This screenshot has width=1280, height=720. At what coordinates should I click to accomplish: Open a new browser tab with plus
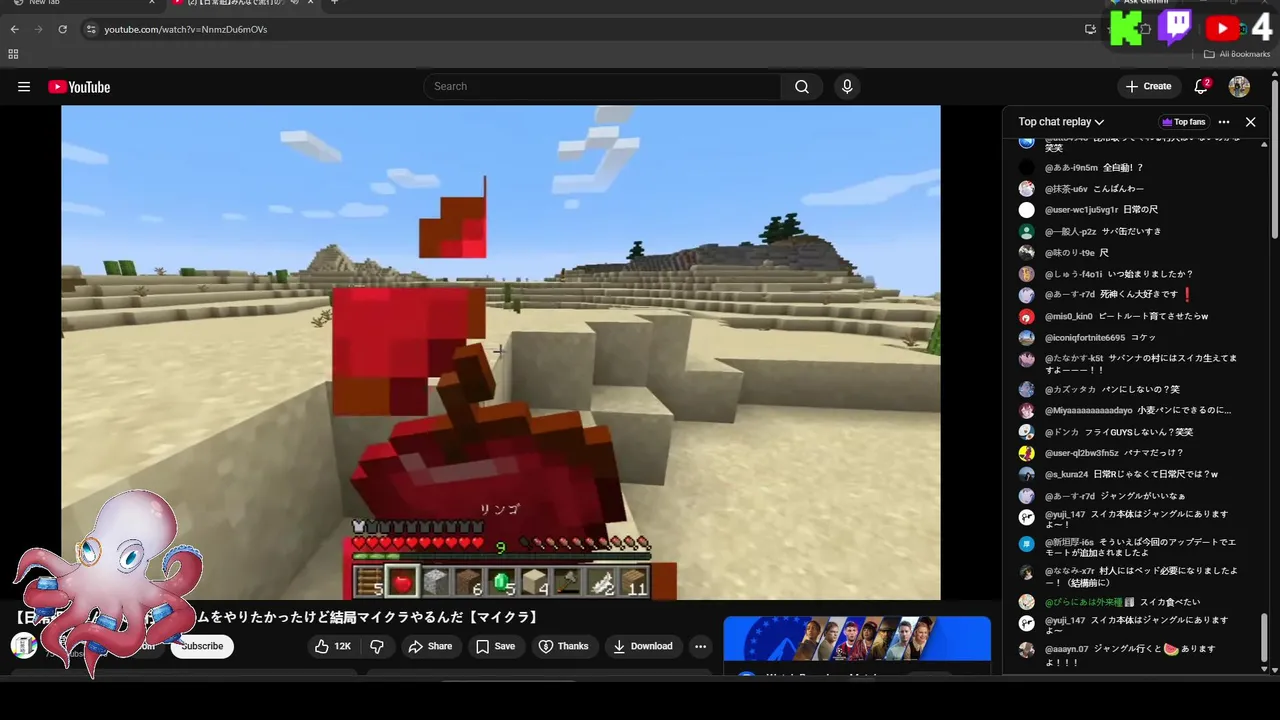pyautogui.click(x=334, y=3)
